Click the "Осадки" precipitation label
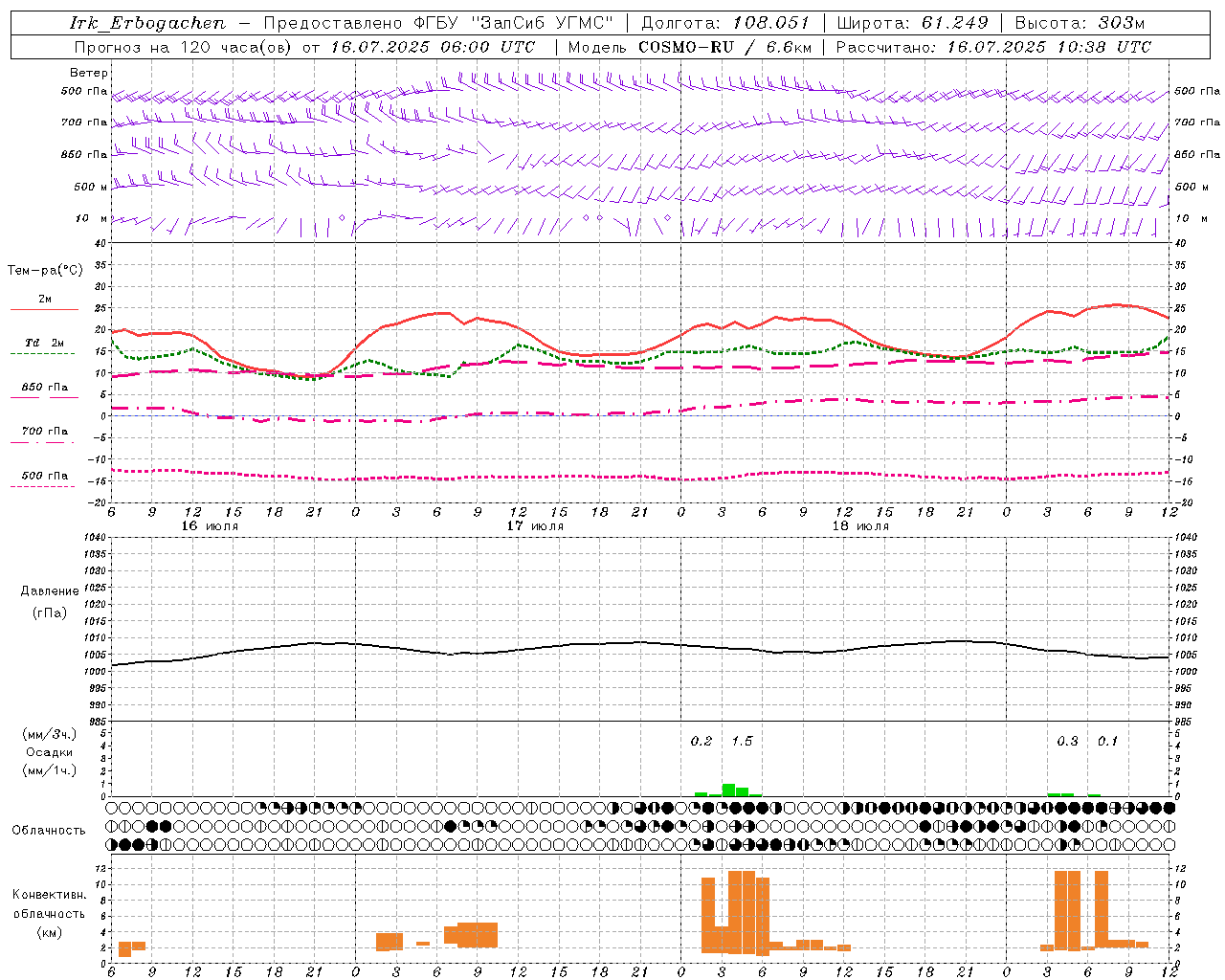 pyautogui.click(x=50, y=752)
